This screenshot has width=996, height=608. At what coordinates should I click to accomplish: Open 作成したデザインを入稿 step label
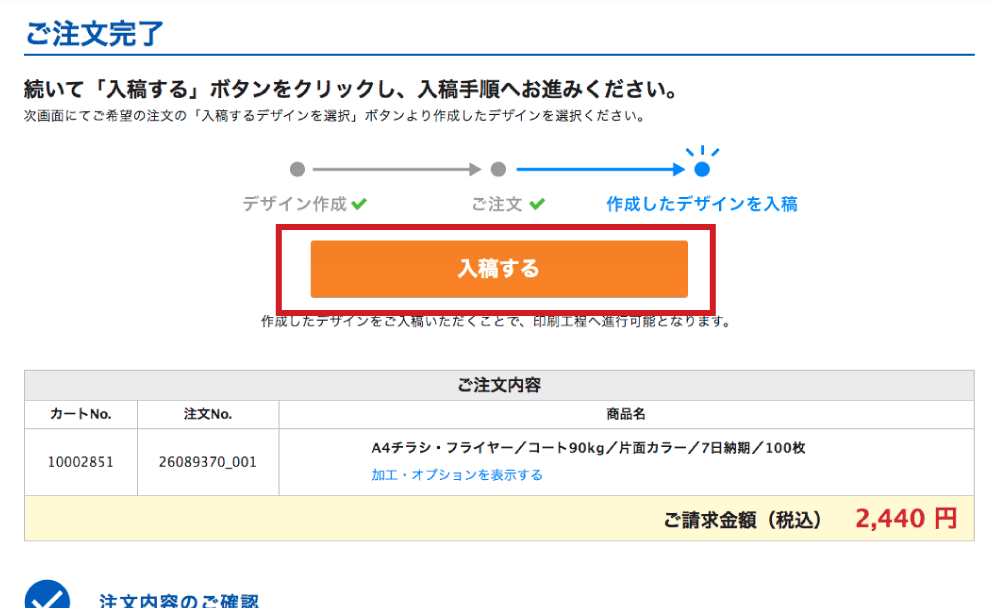click(x=701, y=205)
